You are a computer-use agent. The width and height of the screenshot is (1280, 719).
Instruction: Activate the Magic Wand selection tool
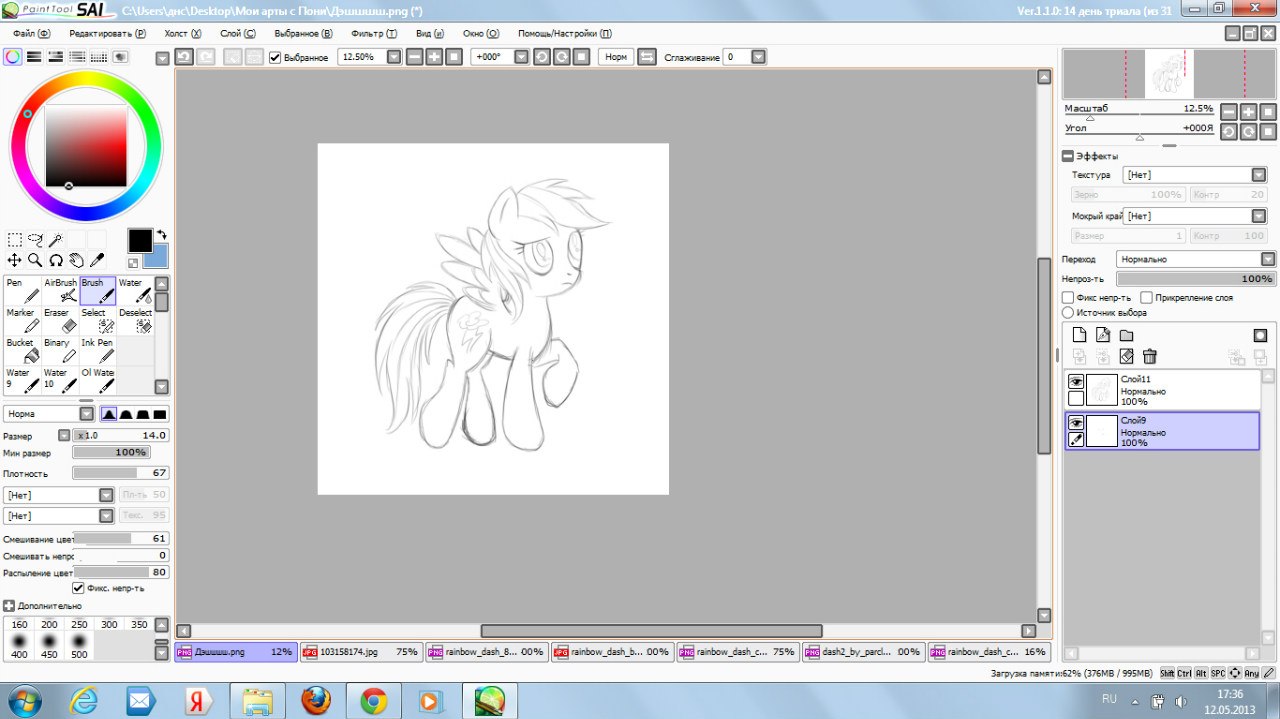(56, 240)
